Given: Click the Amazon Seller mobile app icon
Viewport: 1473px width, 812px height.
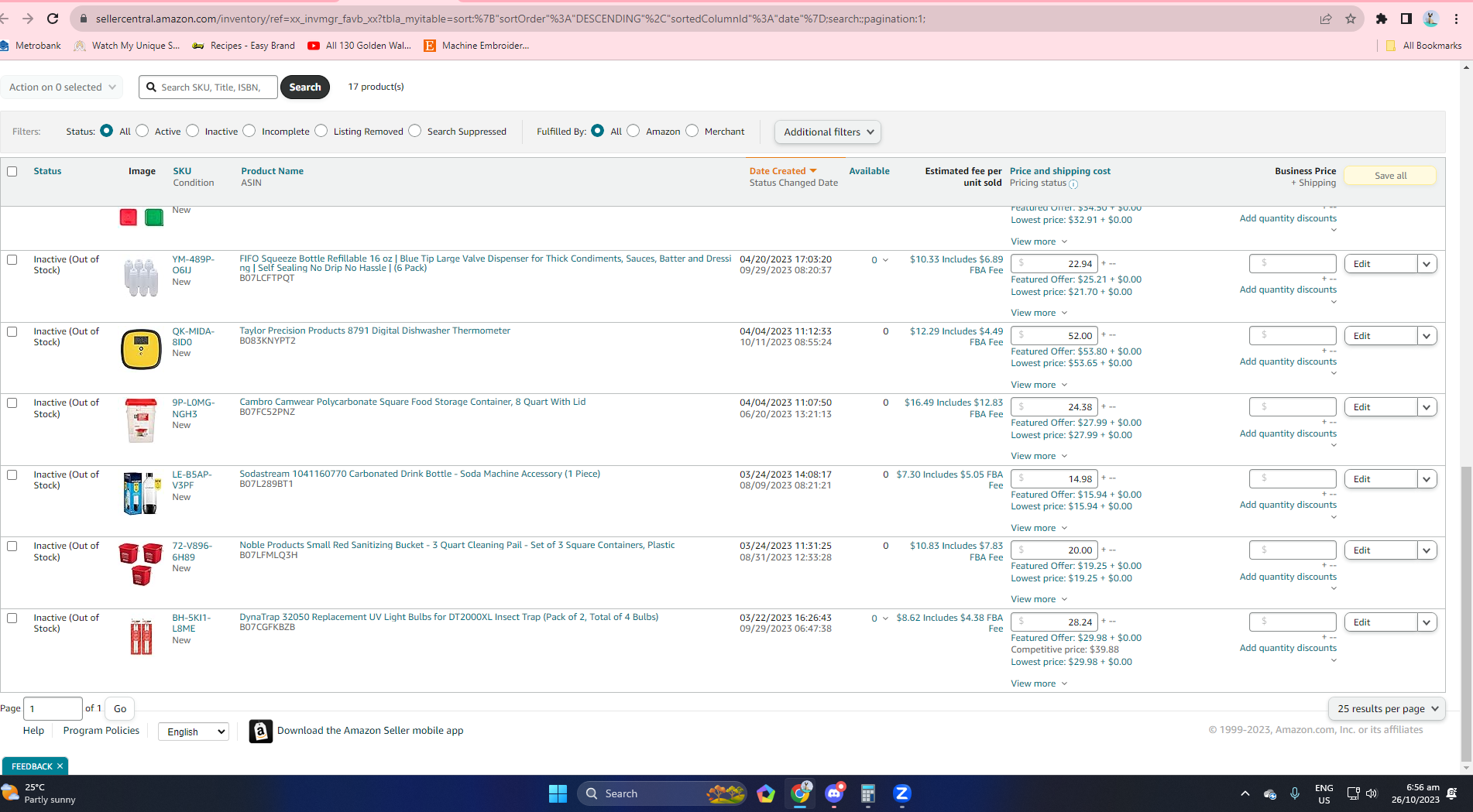Looking at the screenshot, I should [x=261, y=731].
